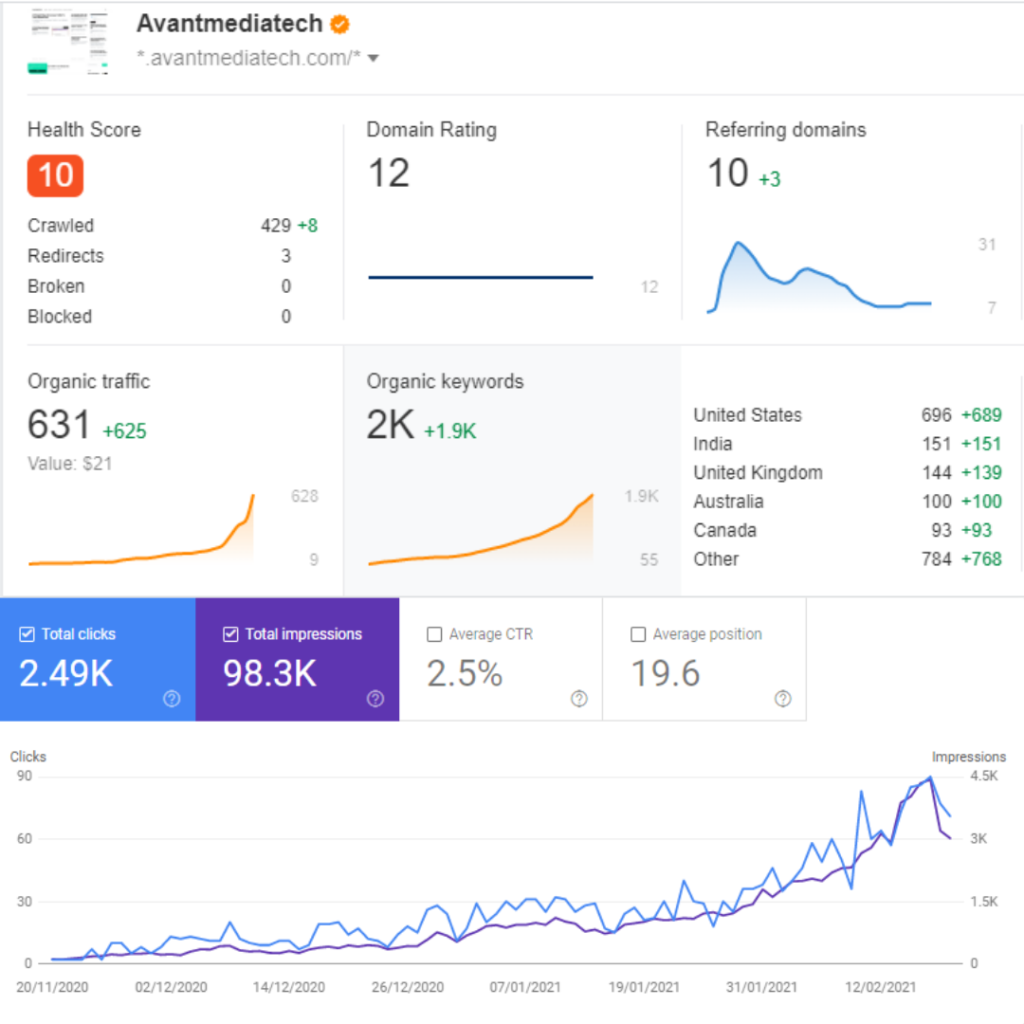This screenshot has height=1024, width=1024.
Task: Open the Broken pages count
Action: click(x=286, y=286)
